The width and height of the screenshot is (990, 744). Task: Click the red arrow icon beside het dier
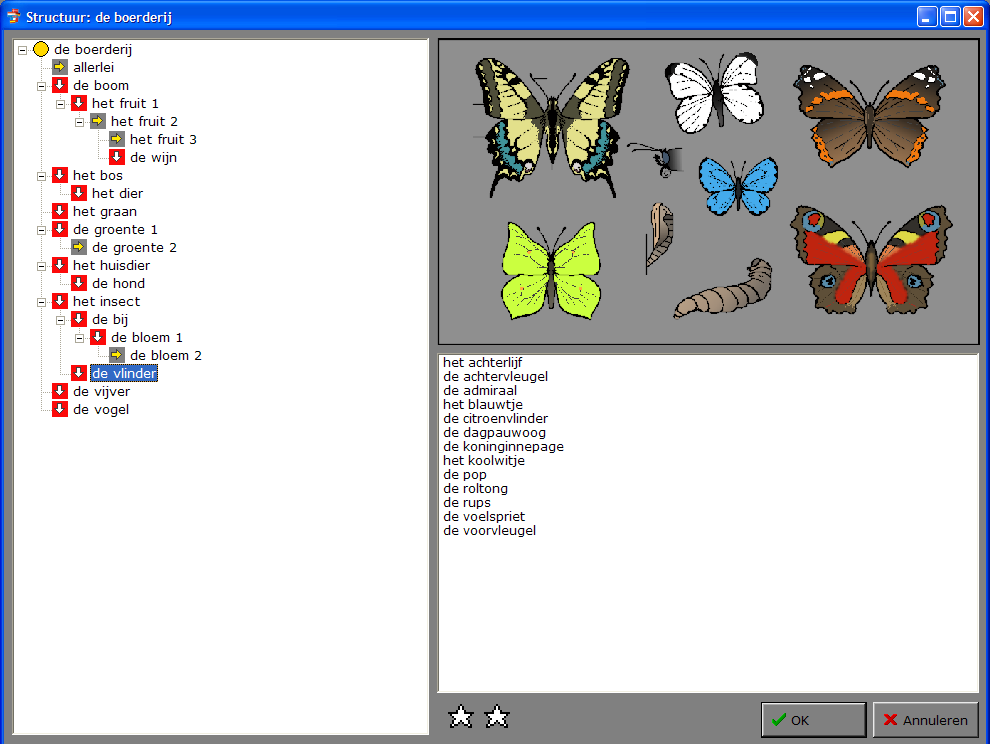(79, 193)
